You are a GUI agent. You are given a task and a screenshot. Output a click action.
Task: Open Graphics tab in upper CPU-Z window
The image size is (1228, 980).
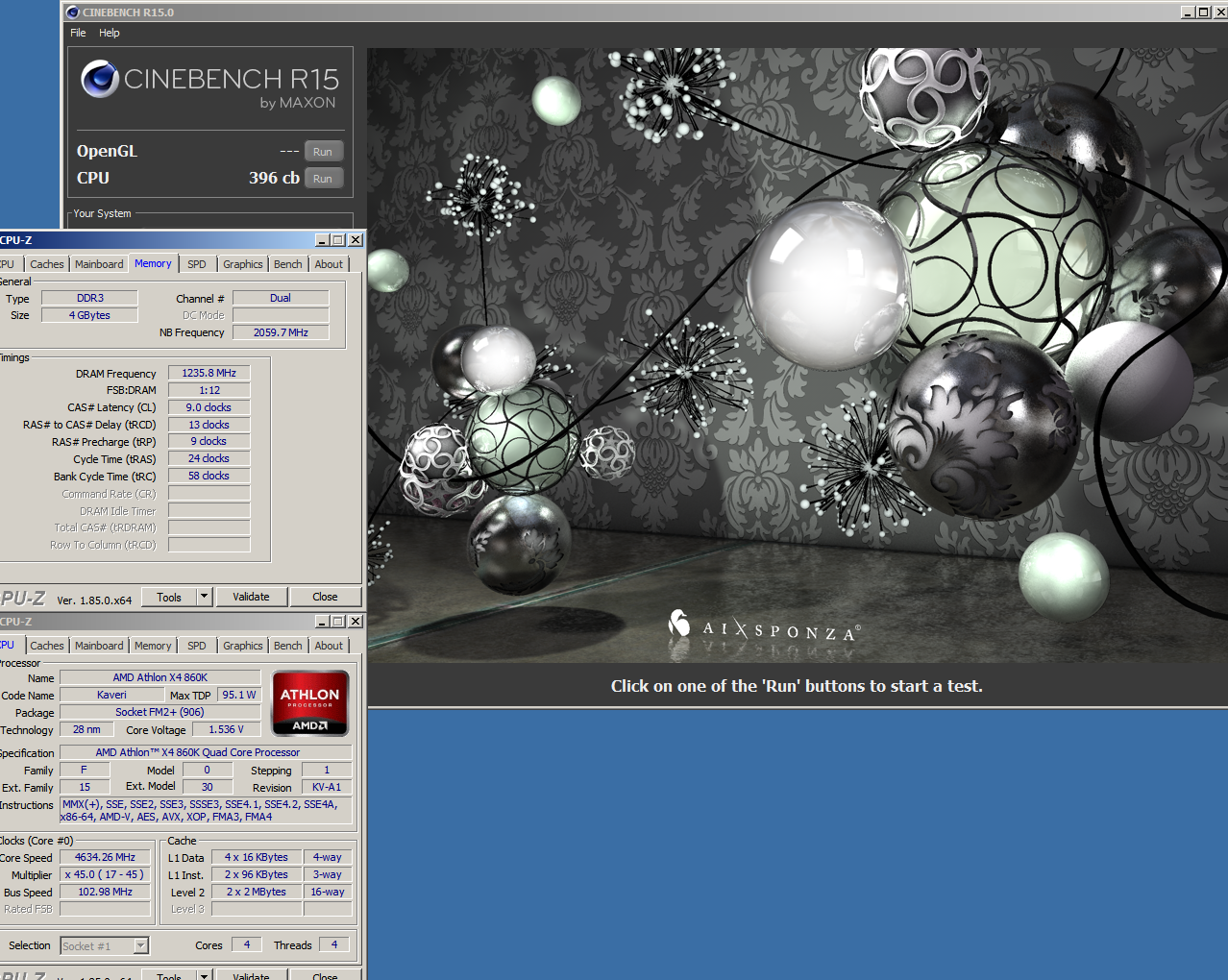coord(243,264)
